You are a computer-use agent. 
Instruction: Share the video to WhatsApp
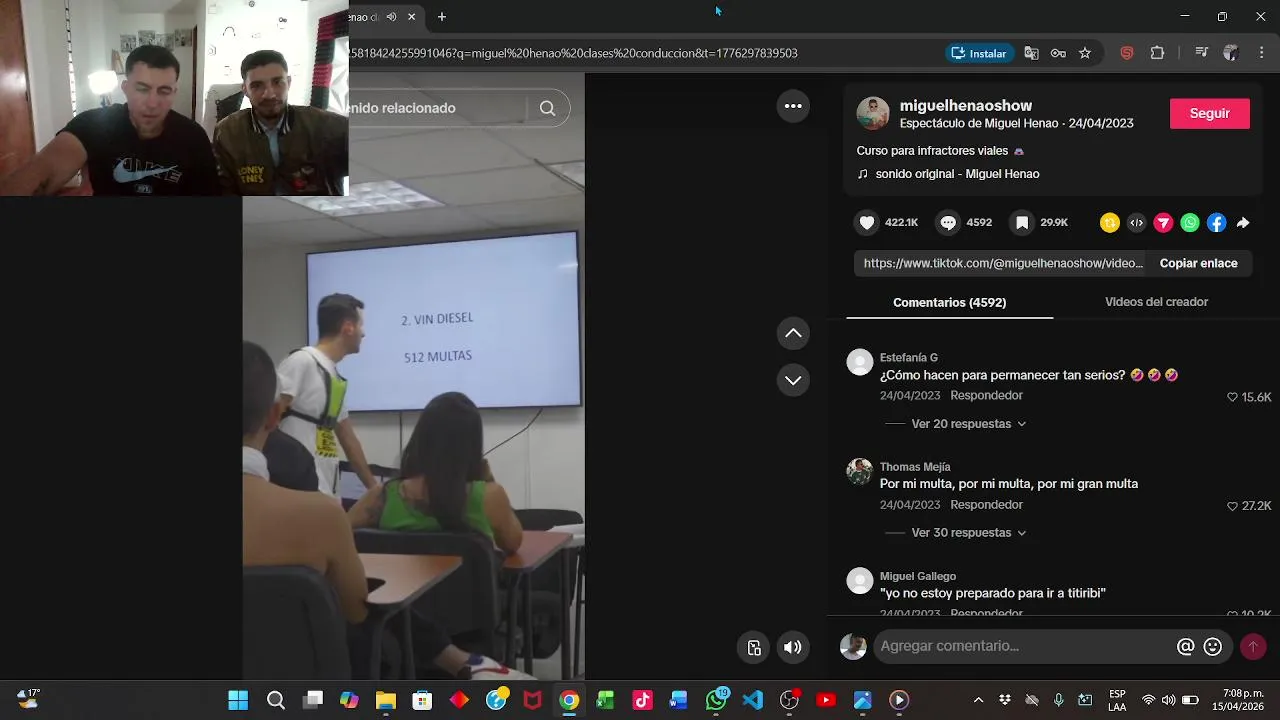coord(1189,223)
